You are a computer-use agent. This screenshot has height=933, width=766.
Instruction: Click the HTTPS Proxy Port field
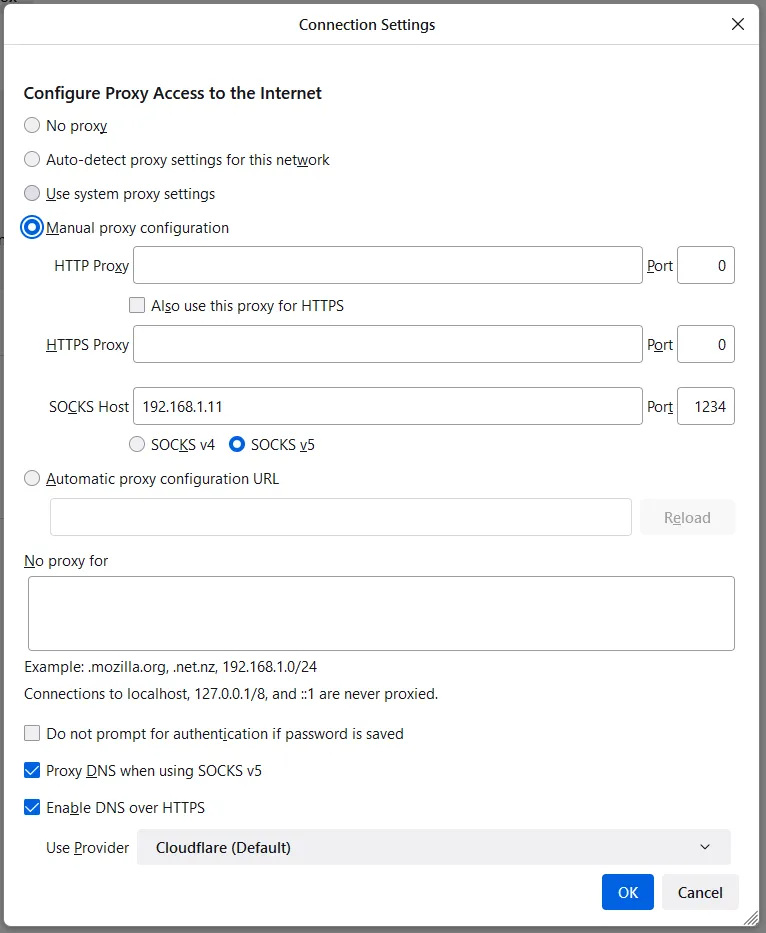coord(705,344)
